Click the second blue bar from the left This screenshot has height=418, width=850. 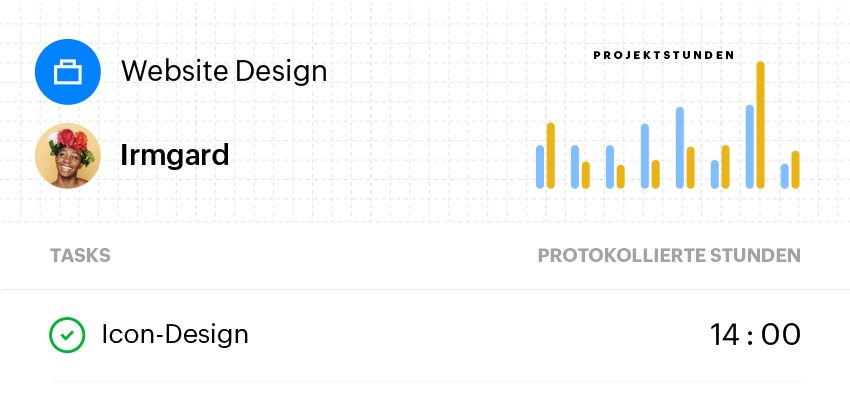(x=575, y=167)
